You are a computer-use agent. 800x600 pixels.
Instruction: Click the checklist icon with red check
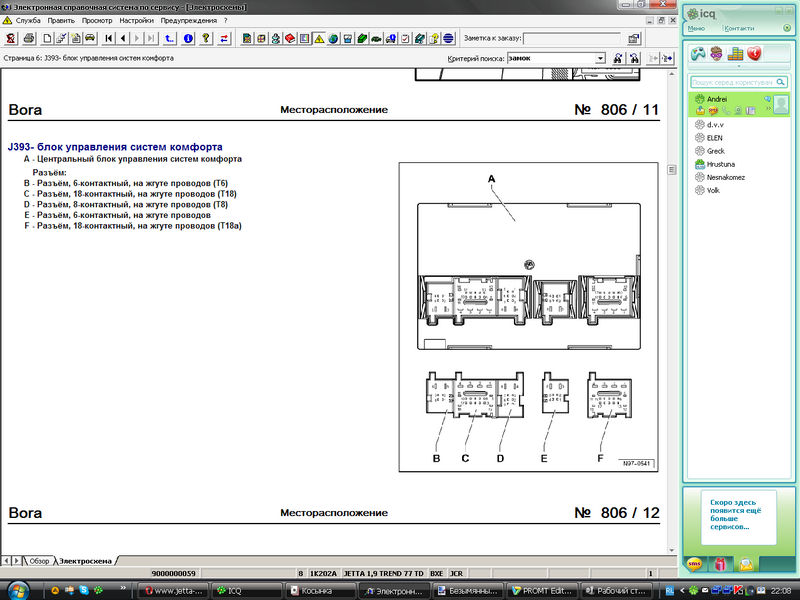(x=405, y=38)
